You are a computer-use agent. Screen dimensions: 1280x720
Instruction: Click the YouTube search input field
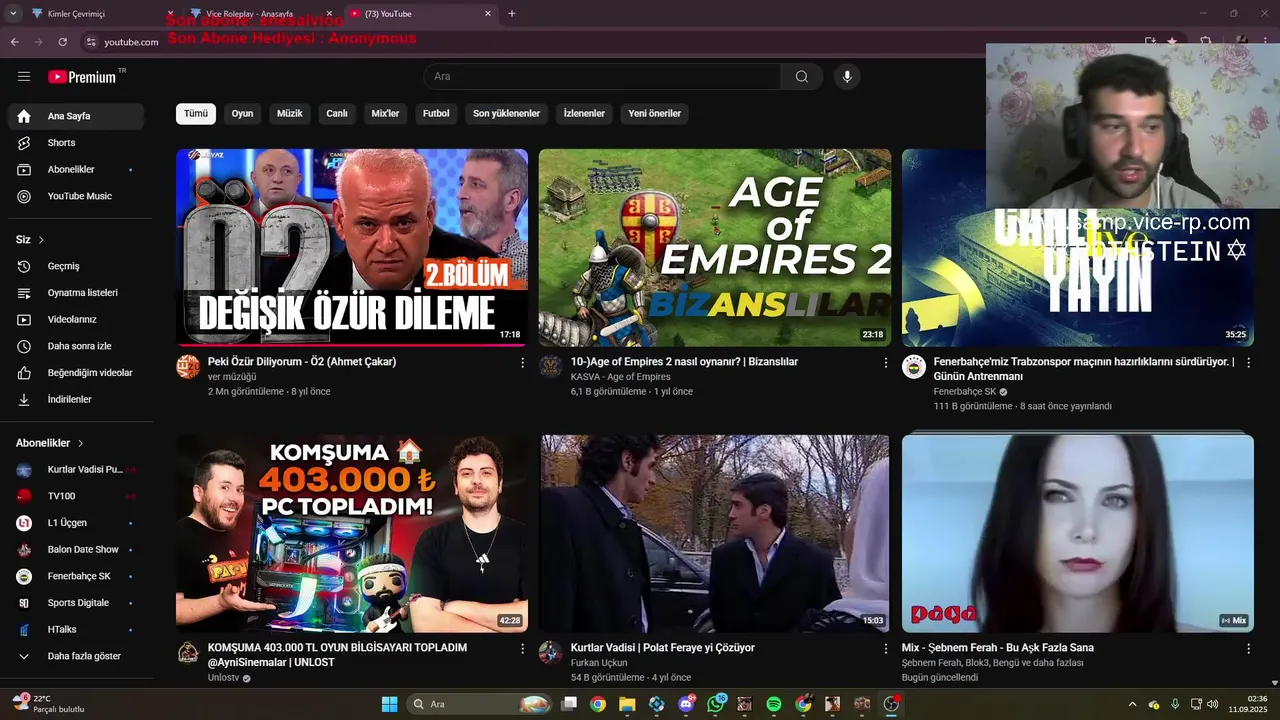tap(602, 76)
